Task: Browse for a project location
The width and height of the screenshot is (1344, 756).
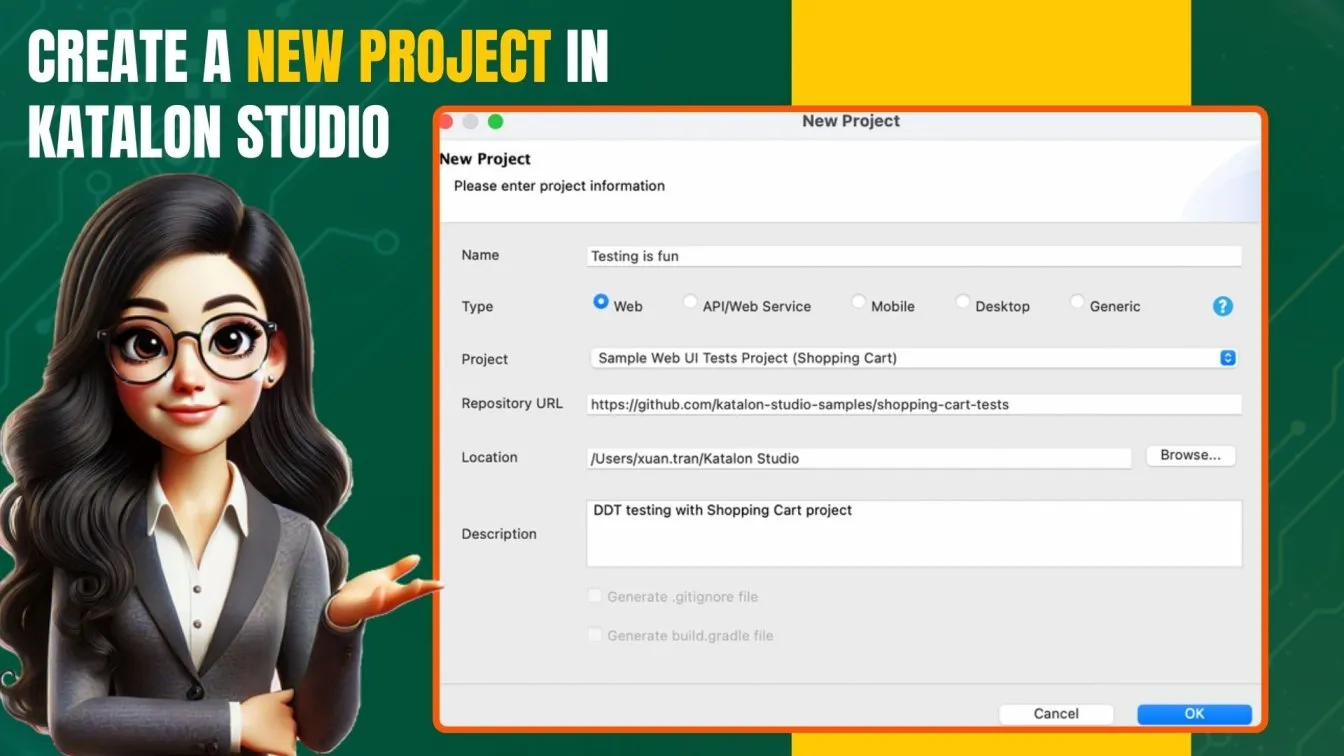Action: (x=1190, y=455)
